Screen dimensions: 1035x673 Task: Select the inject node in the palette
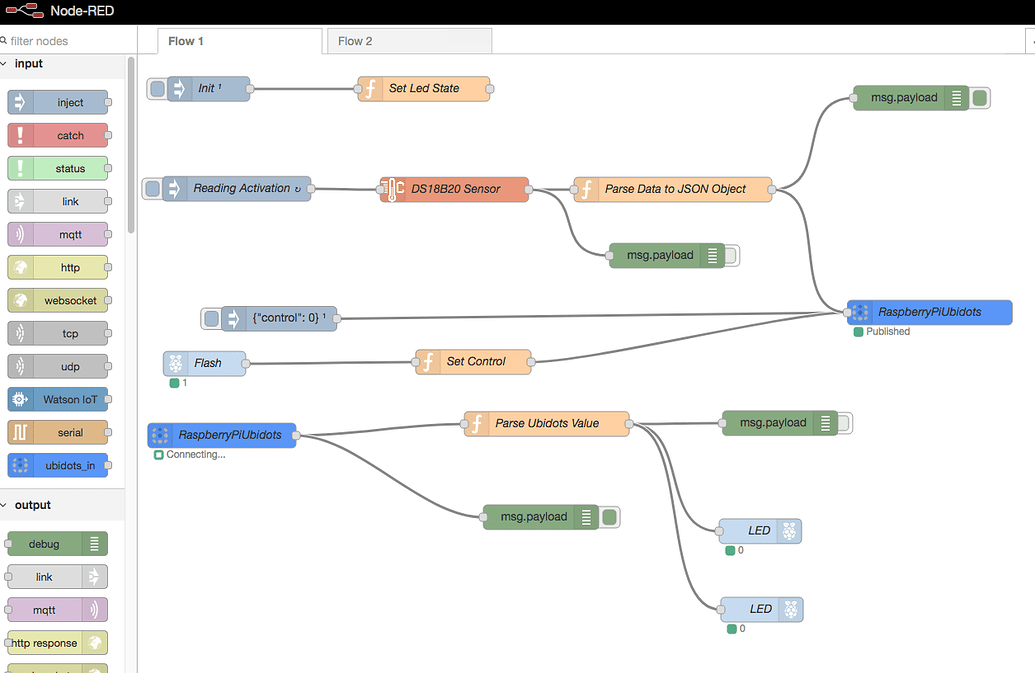click(x=58, y=102)
